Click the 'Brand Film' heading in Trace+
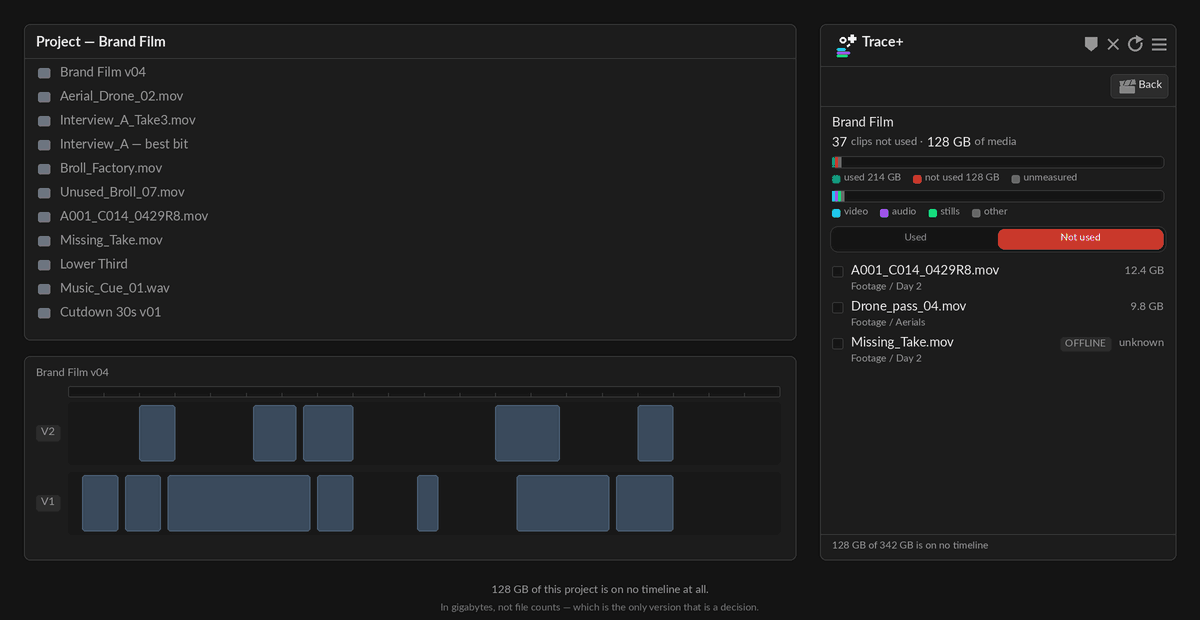1200x620 pixels. tap(863, 122)
